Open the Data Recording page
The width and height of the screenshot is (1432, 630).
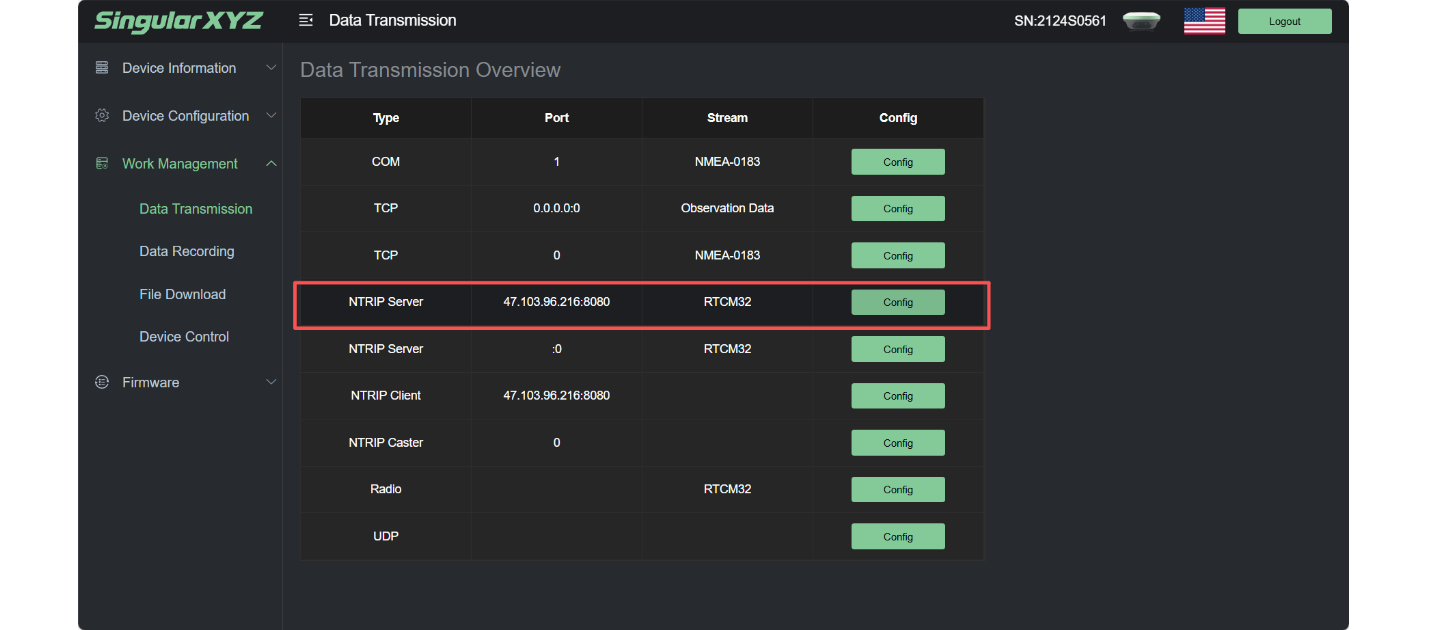(x=187, y=252)
